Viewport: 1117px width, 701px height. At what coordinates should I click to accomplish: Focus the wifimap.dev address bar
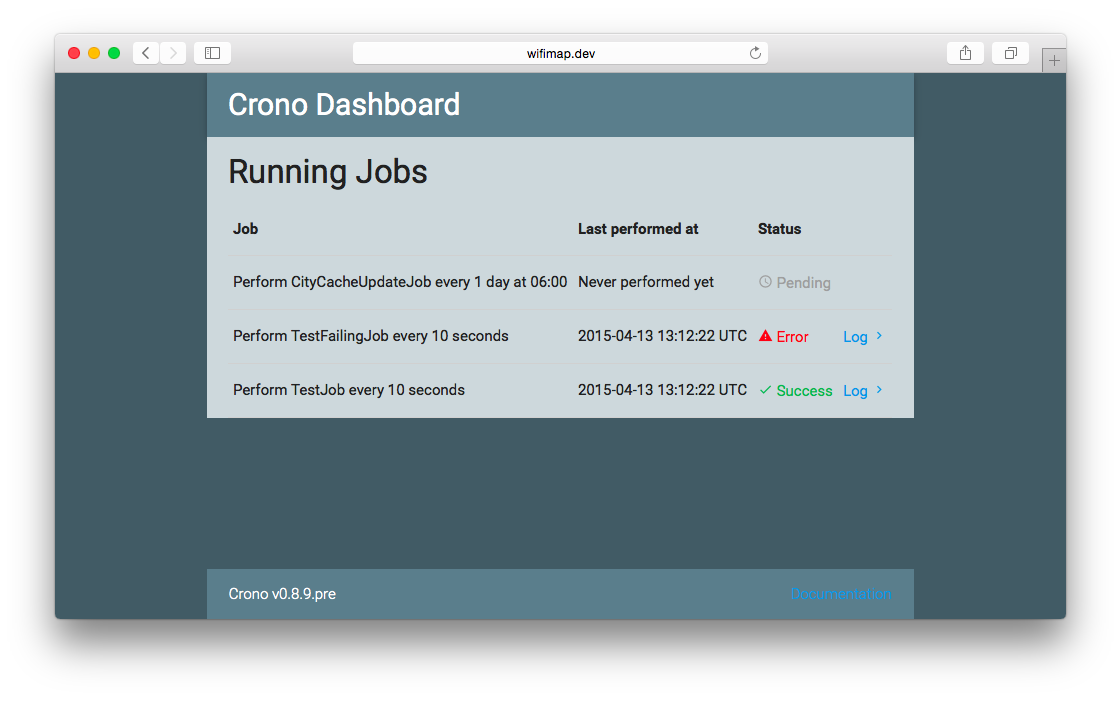[560, 53]
